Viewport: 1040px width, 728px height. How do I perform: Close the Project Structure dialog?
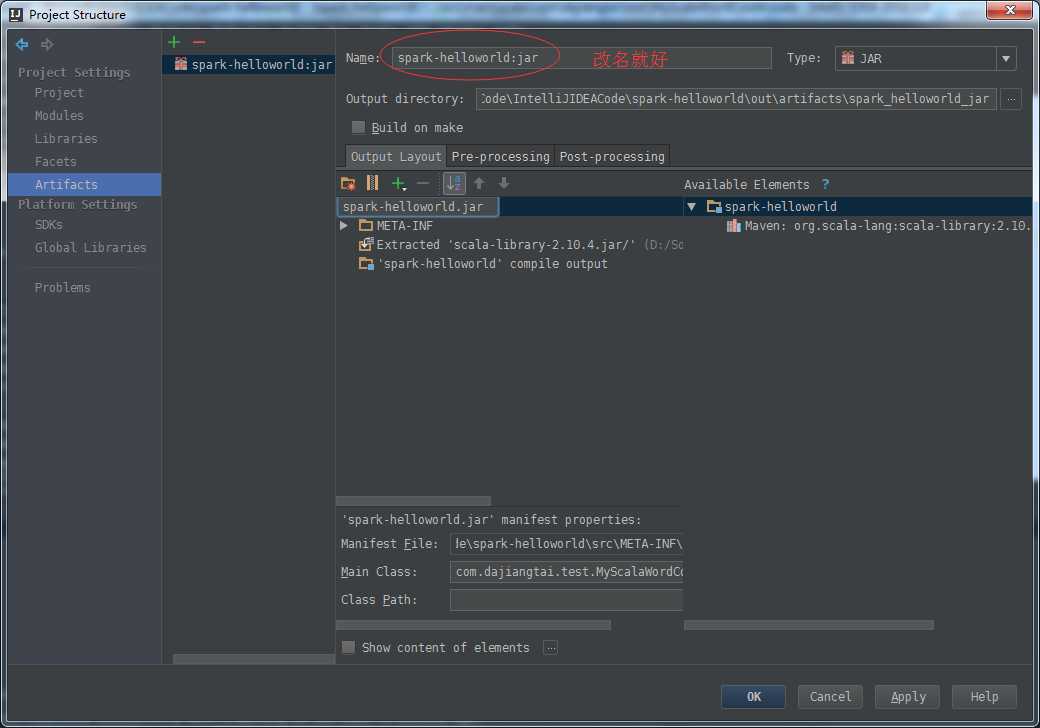tap(1009, 10)
